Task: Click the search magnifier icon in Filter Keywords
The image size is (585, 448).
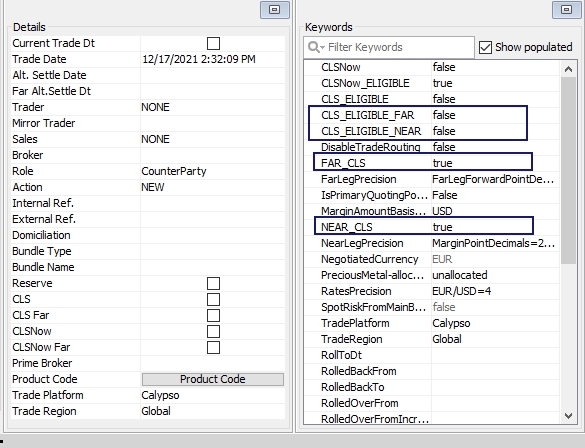Action: tap(315, 47)
